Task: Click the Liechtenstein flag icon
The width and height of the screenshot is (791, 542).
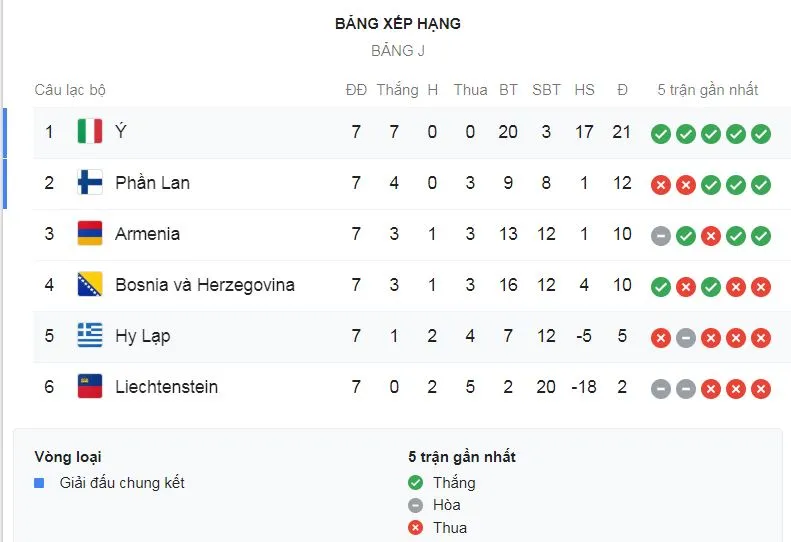Action: point(90,387)
